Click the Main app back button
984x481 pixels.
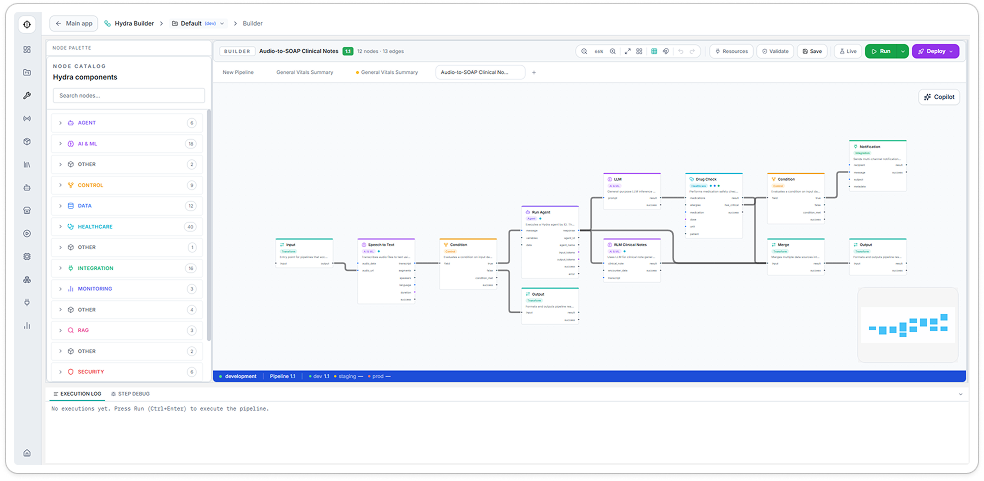tap(74, 23)
